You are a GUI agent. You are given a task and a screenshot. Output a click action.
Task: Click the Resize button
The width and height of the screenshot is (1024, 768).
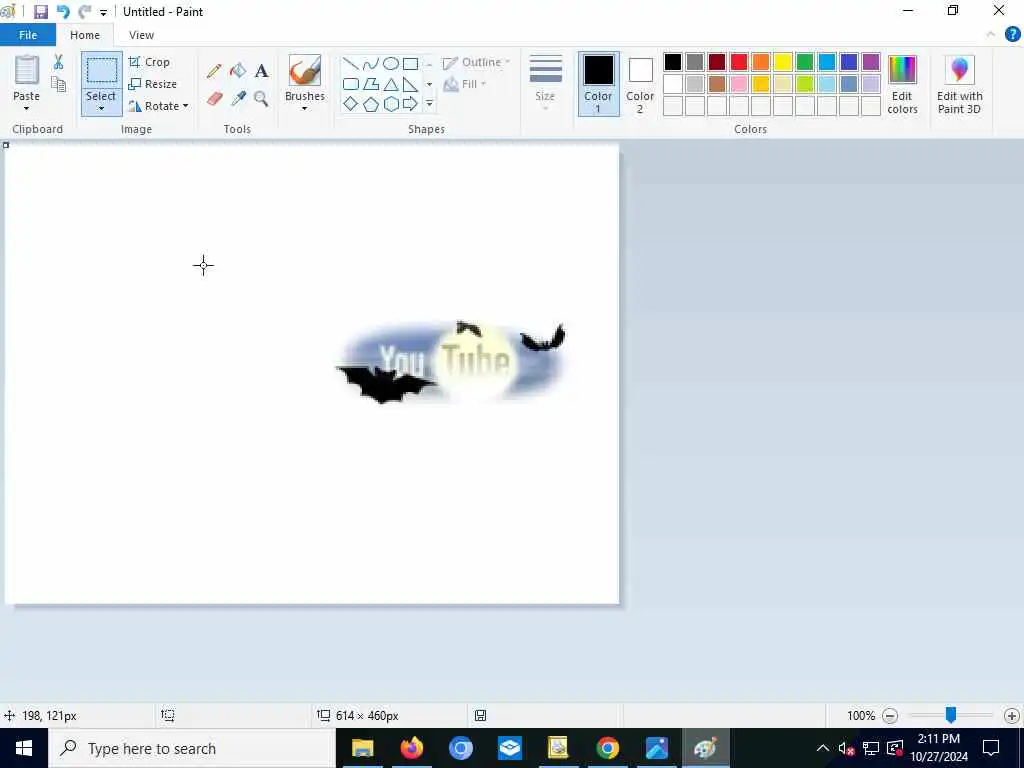153,84
